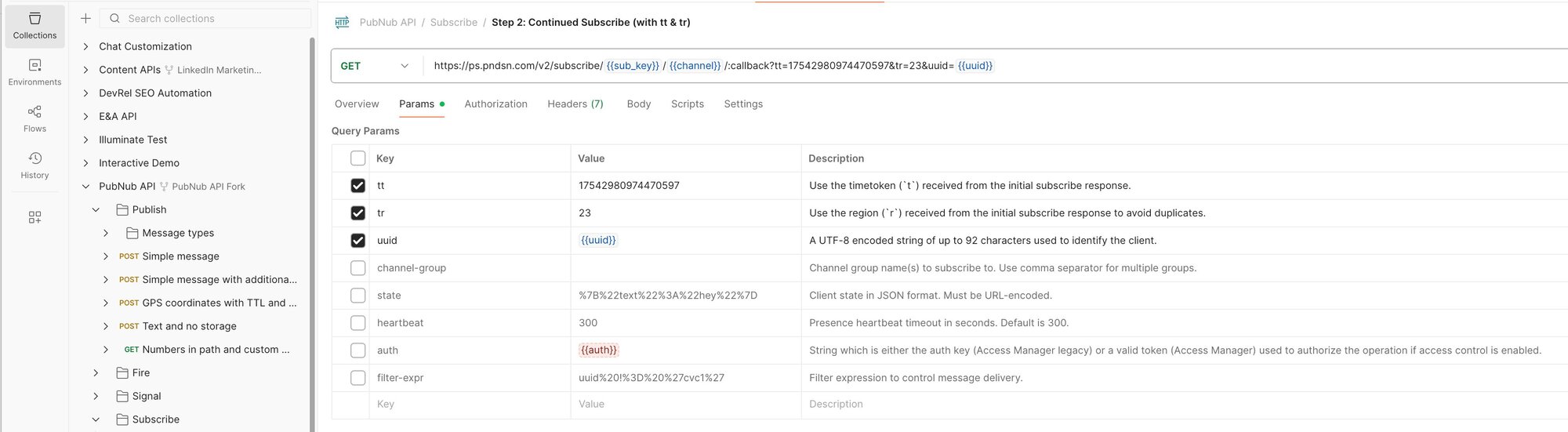Enable the channel-group parameter checkbox
Image resolution: width=1568 pixels, height=432 pixels.
click(358, 268)
